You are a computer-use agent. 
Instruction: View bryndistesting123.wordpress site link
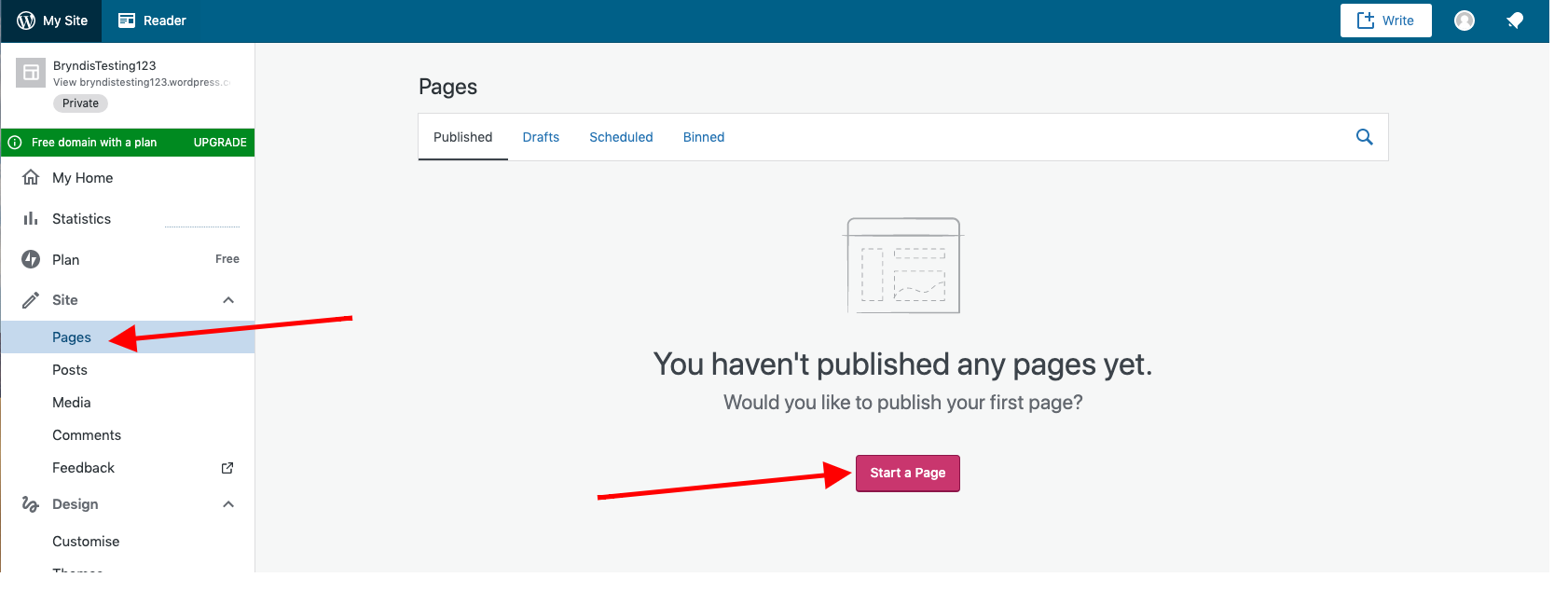[x=142, y=82]
